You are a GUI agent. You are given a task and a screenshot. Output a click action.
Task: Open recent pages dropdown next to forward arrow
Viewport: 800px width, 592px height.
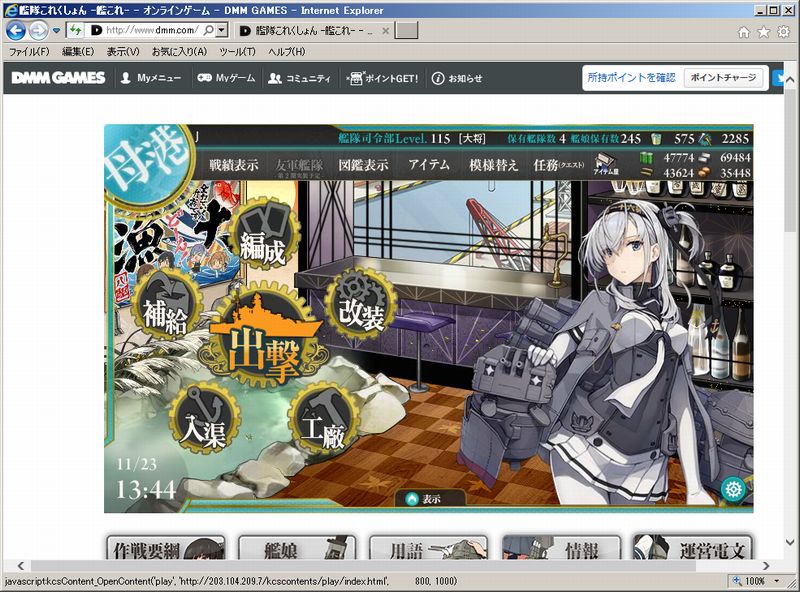pyautogui.click(x=56, y=31)
